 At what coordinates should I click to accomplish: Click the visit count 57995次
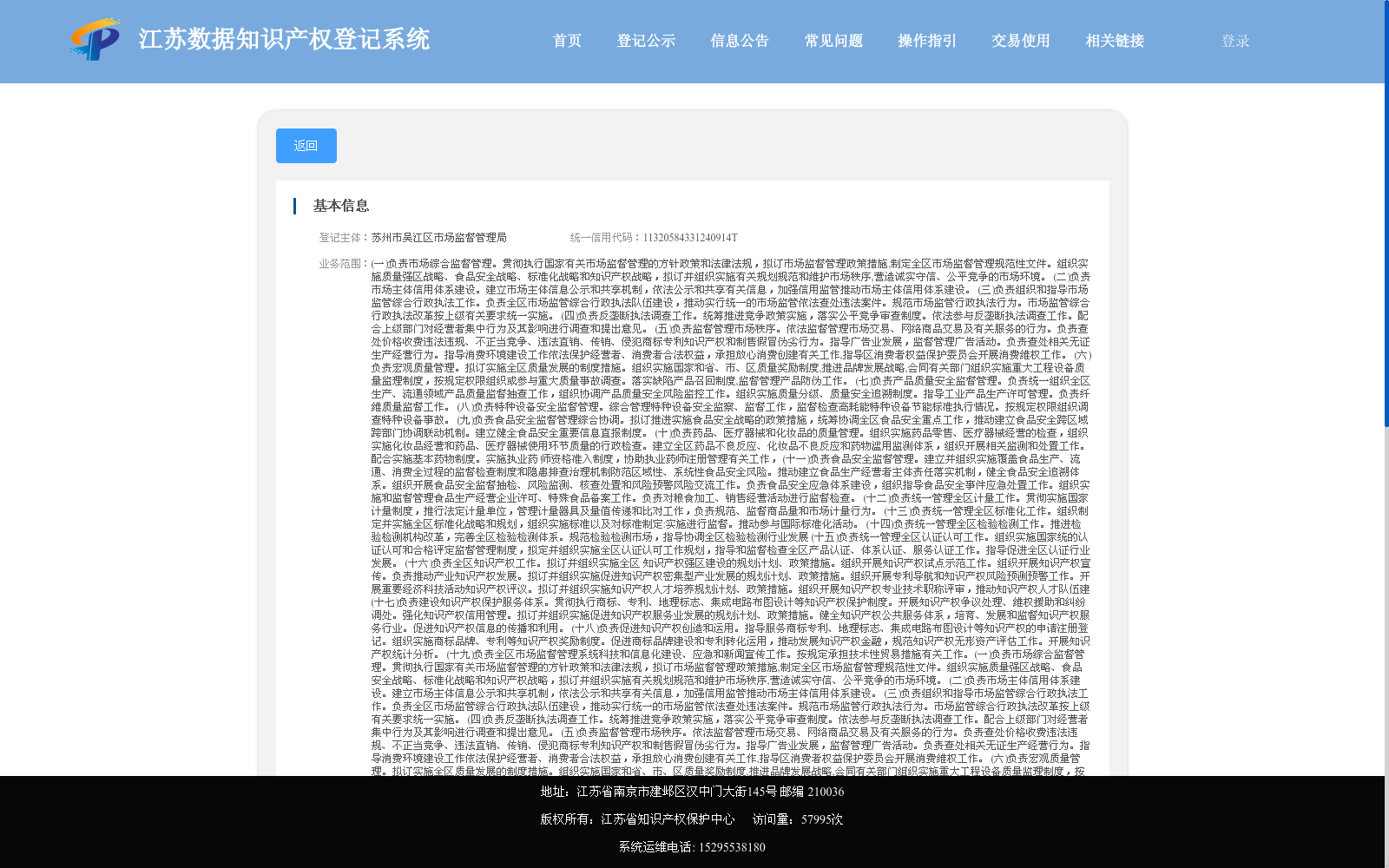pos(822,819)
